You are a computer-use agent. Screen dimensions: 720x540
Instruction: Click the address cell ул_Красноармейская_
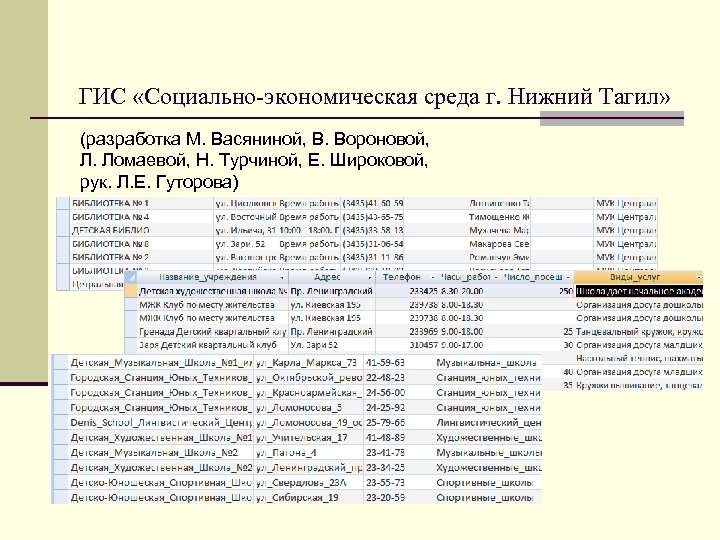pos(309,393)
